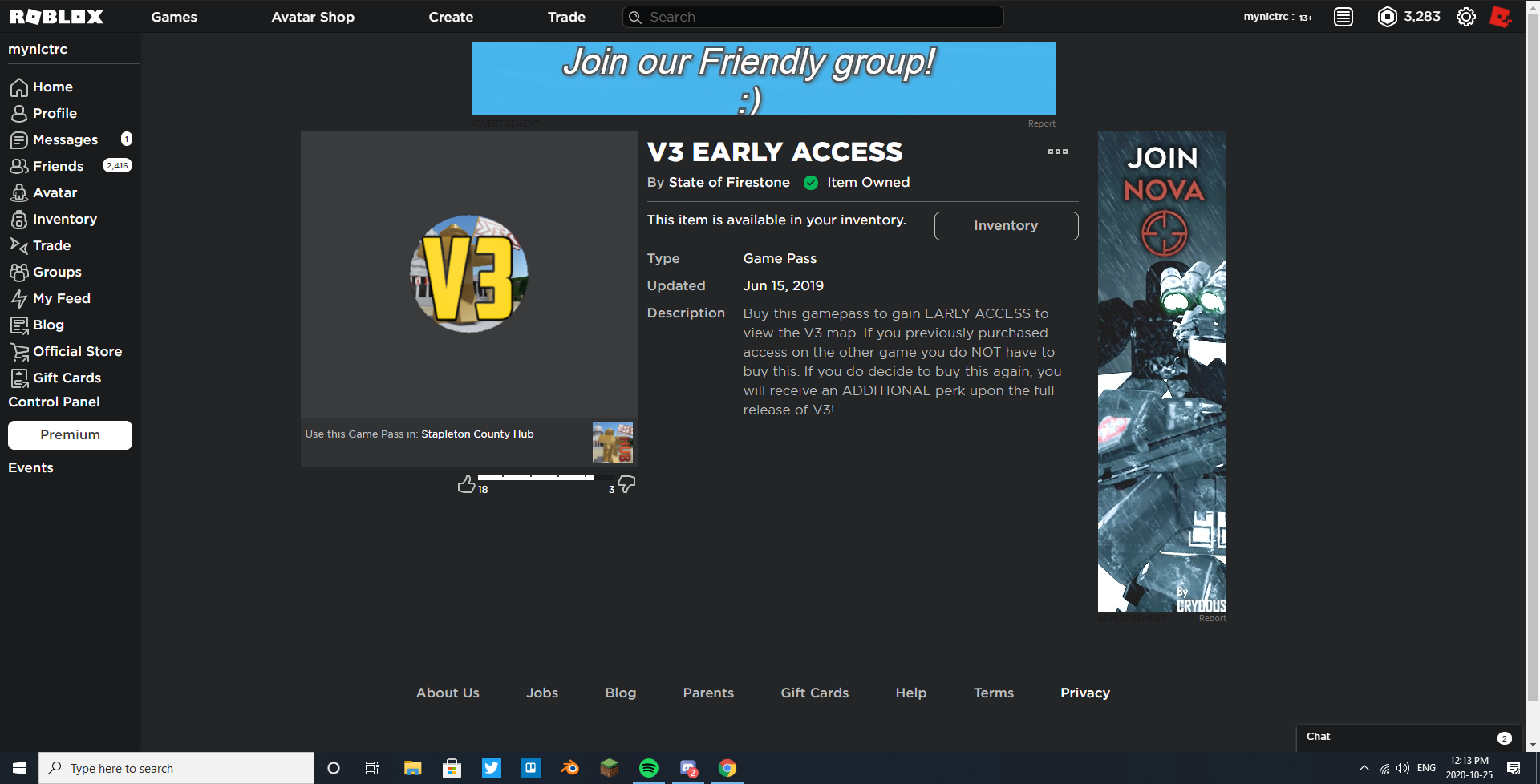Click the V3 game pass image
The width and height of the screenshot is (1540, 784).
[469, 274]
